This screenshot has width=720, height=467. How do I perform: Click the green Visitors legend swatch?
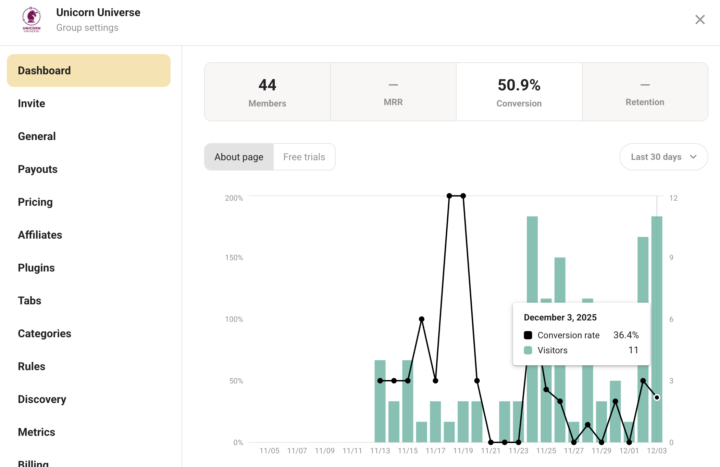(528, 351)
